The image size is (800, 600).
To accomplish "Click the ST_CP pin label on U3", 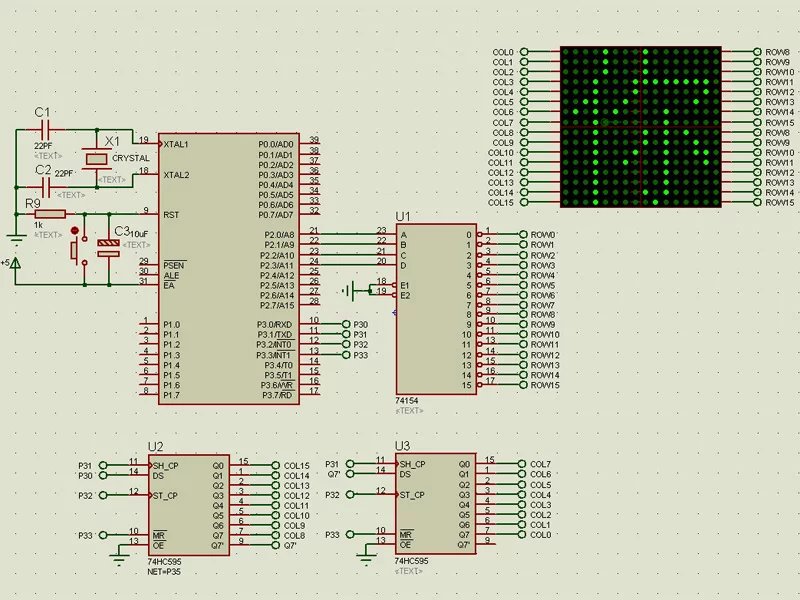I will [412, 495].
